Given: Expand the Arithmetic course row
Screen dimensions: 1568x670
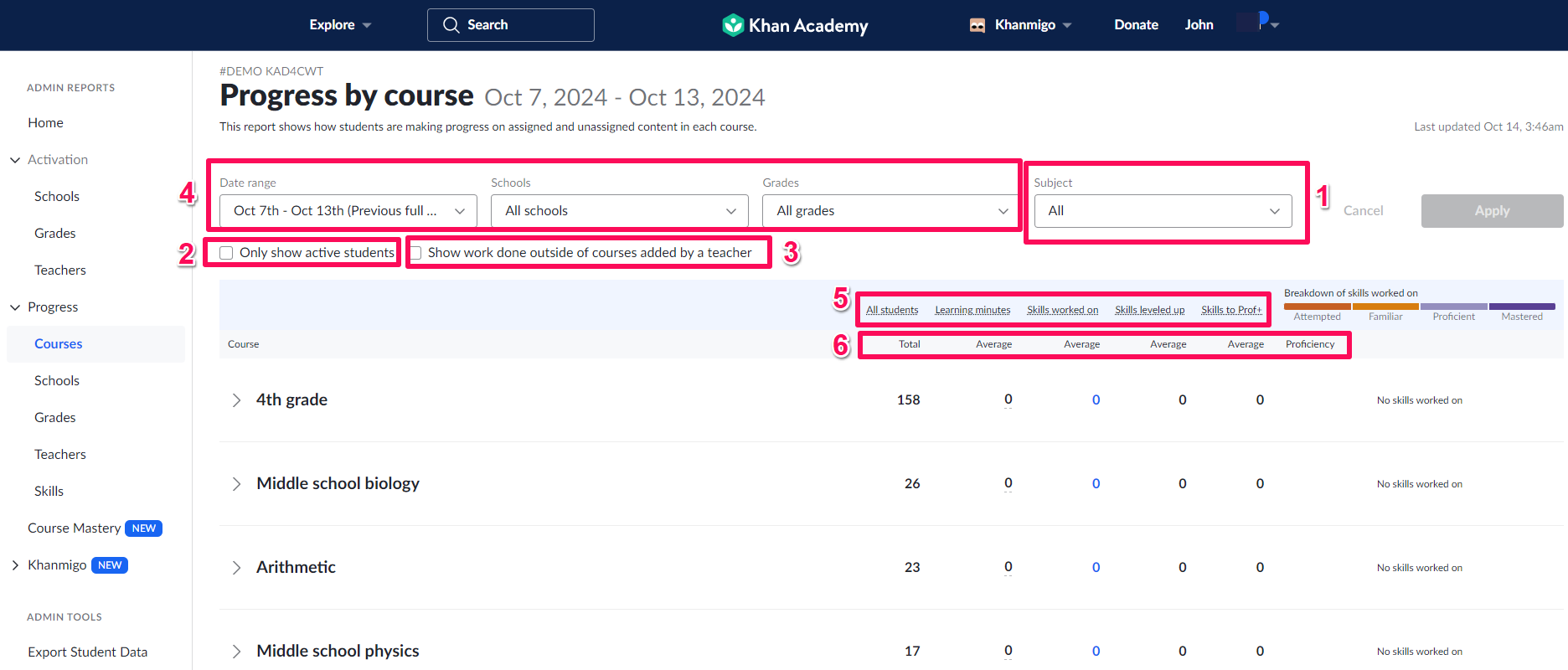Looking at the screenshot, I should click(x=236, y=568).
